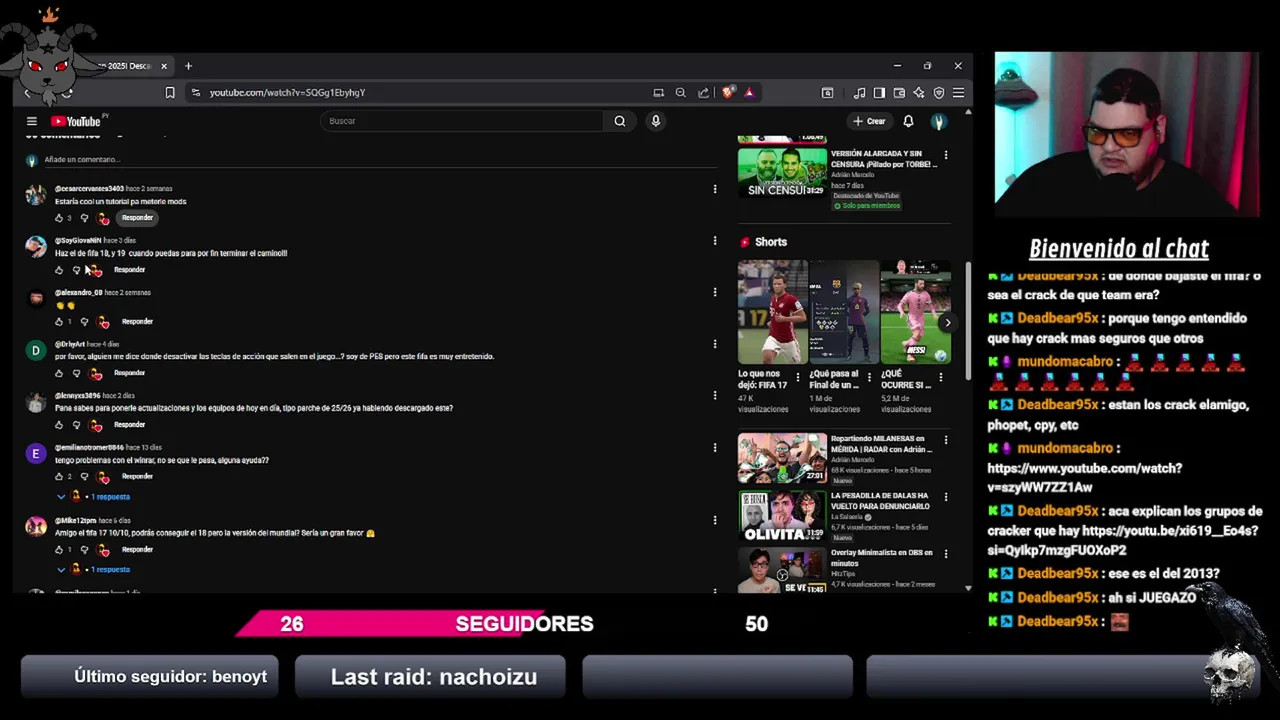Image resolution: width=1280 pixels, height=720 pixels.
Task: Click the zoom magnifier icon in address bar
Action: pyautogui.click(x=681, y=92)
